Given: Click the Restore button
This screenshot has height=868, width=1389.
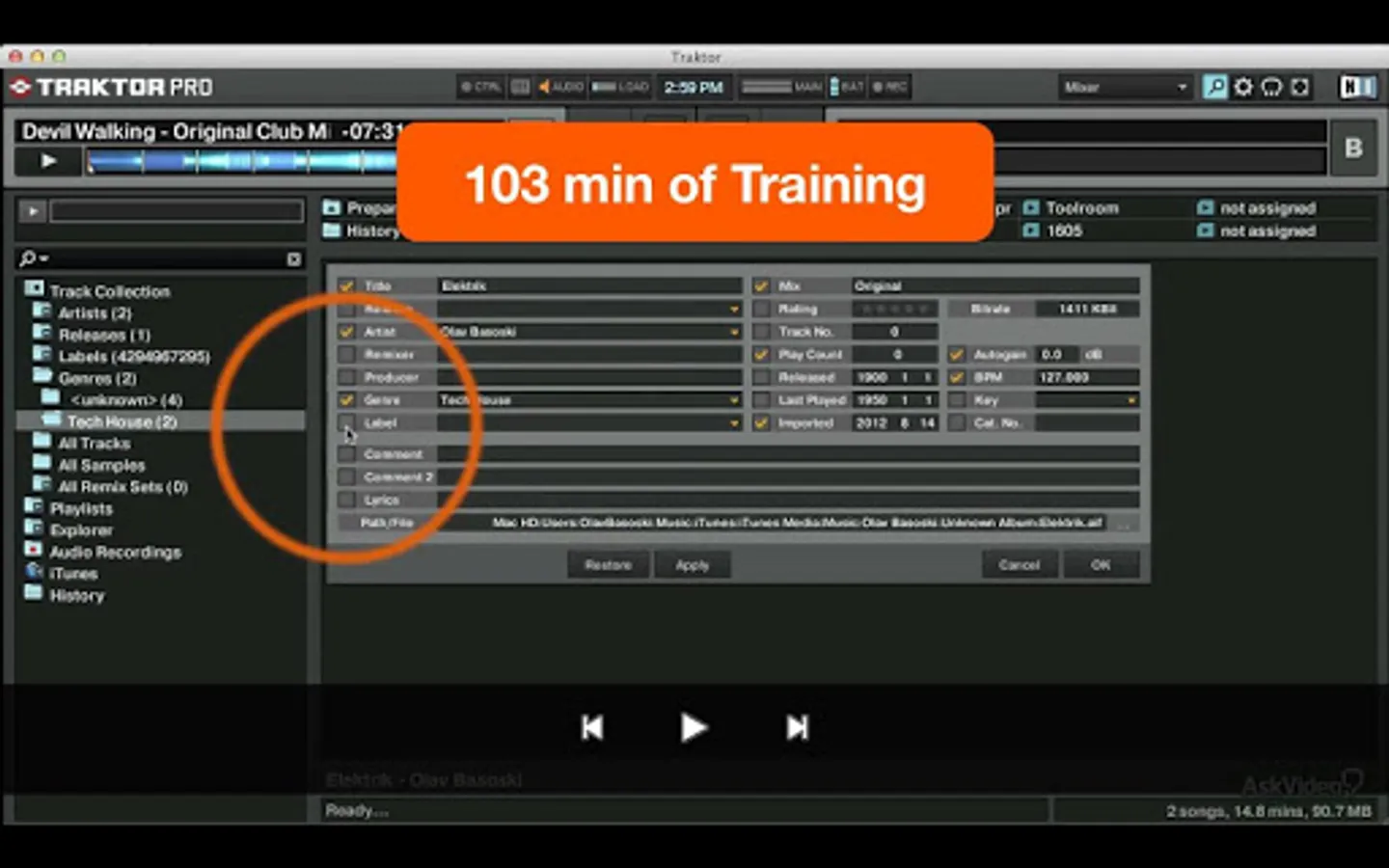Looking at the screenshot, I should (608, 565).
